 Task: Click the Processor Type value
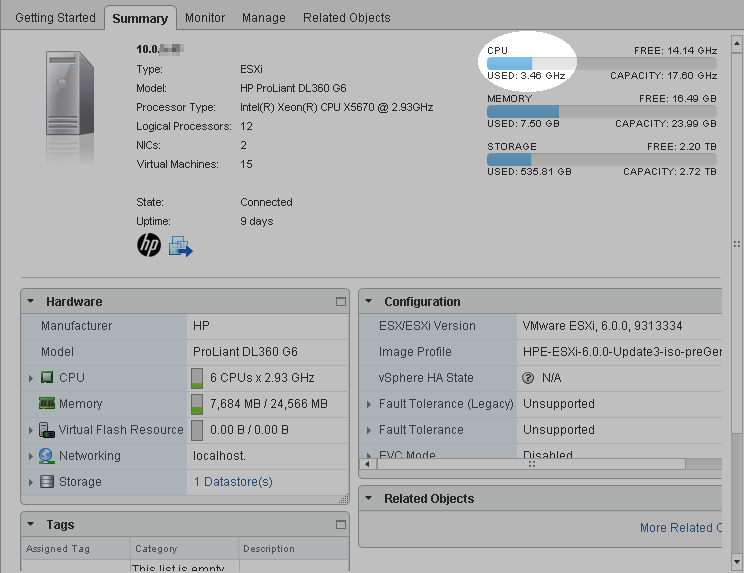pos(336,107)
